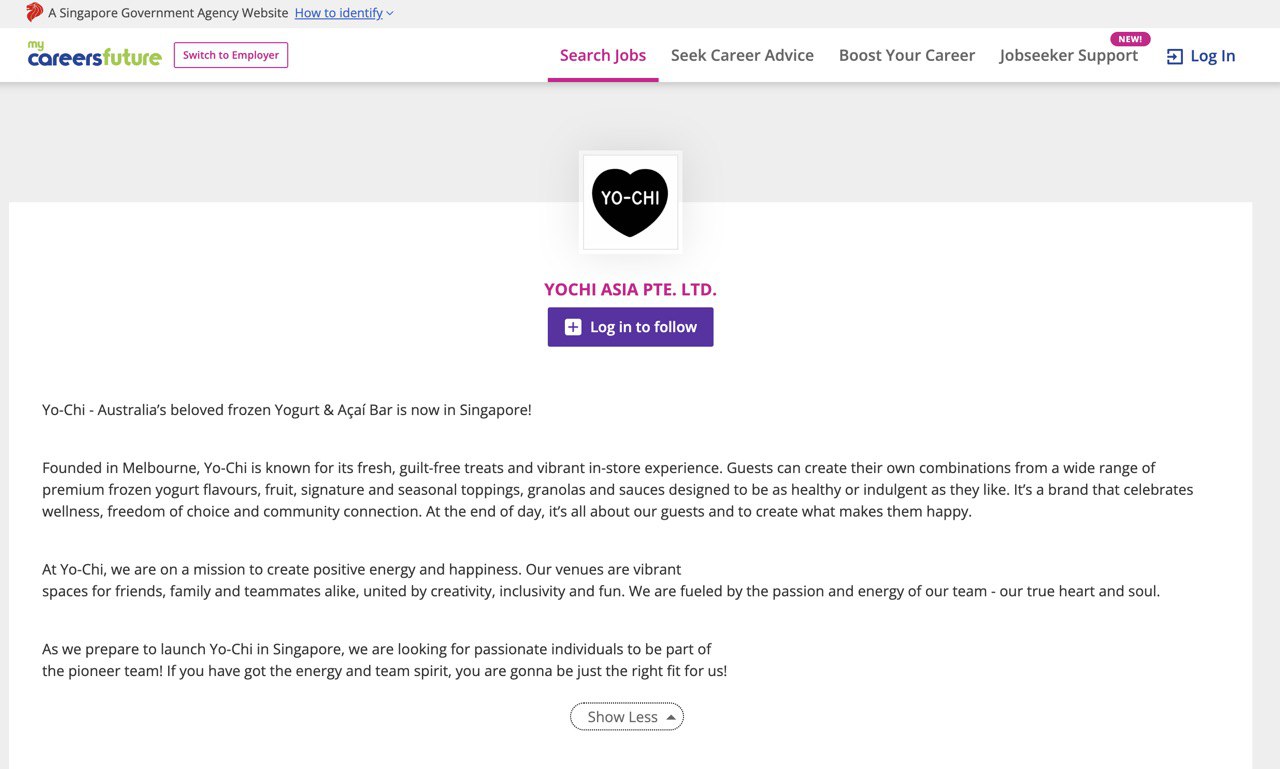Select the Search Jobs tab
This screenshot has height=769, width=1280.
(603, 56)
